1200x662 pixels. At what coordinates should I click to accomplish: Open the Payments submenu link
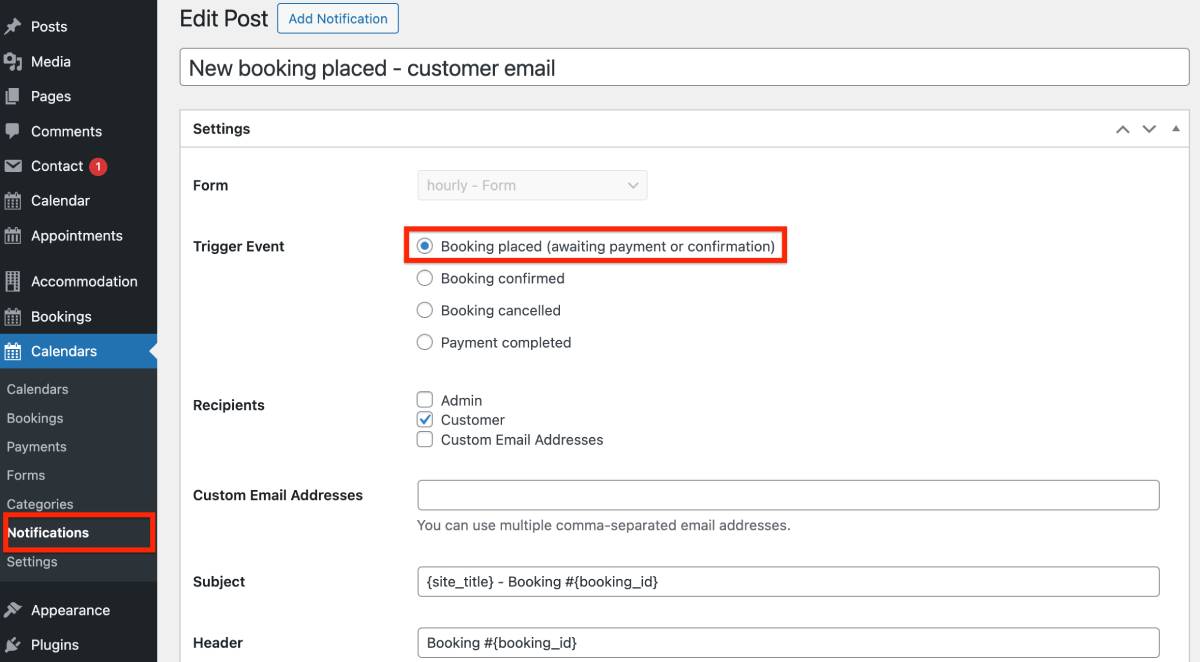(36, 447)
